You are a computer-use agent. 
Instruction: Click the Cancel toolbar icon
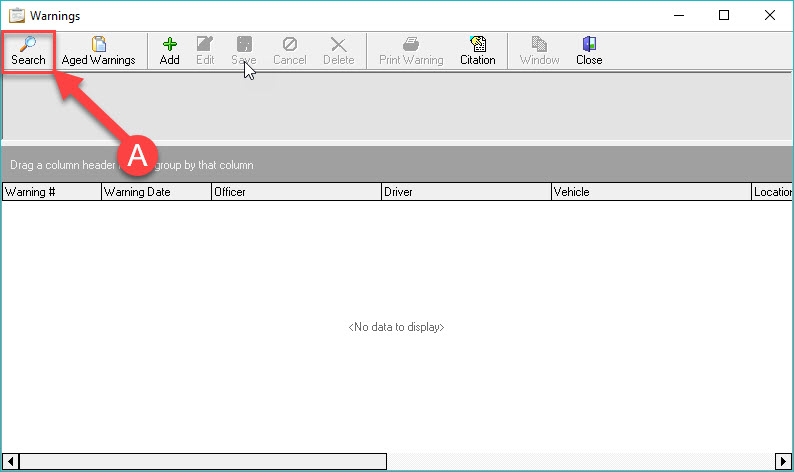coord(289,44)
